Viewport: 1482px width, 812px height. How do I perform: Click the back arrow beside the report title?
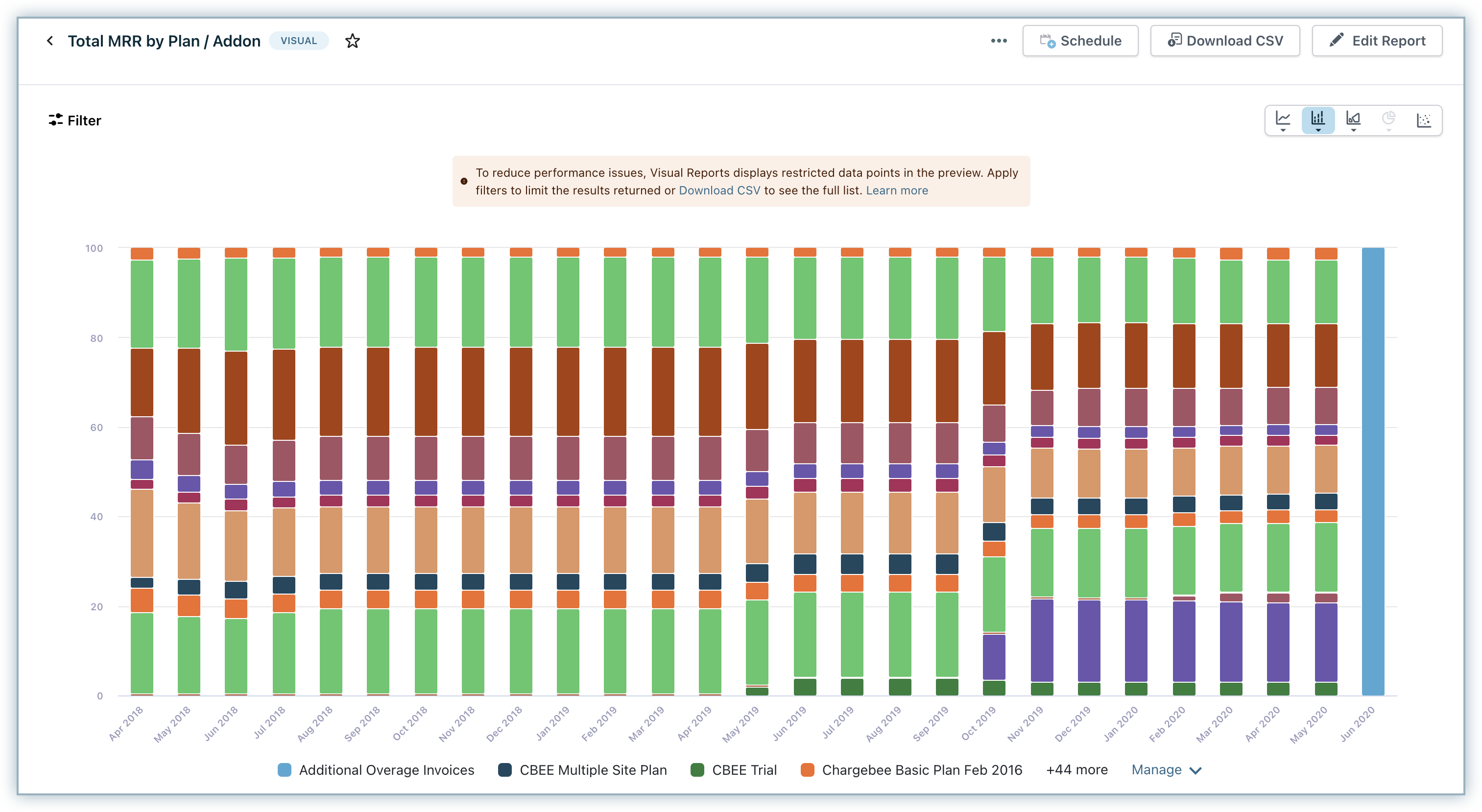(50, 41)
